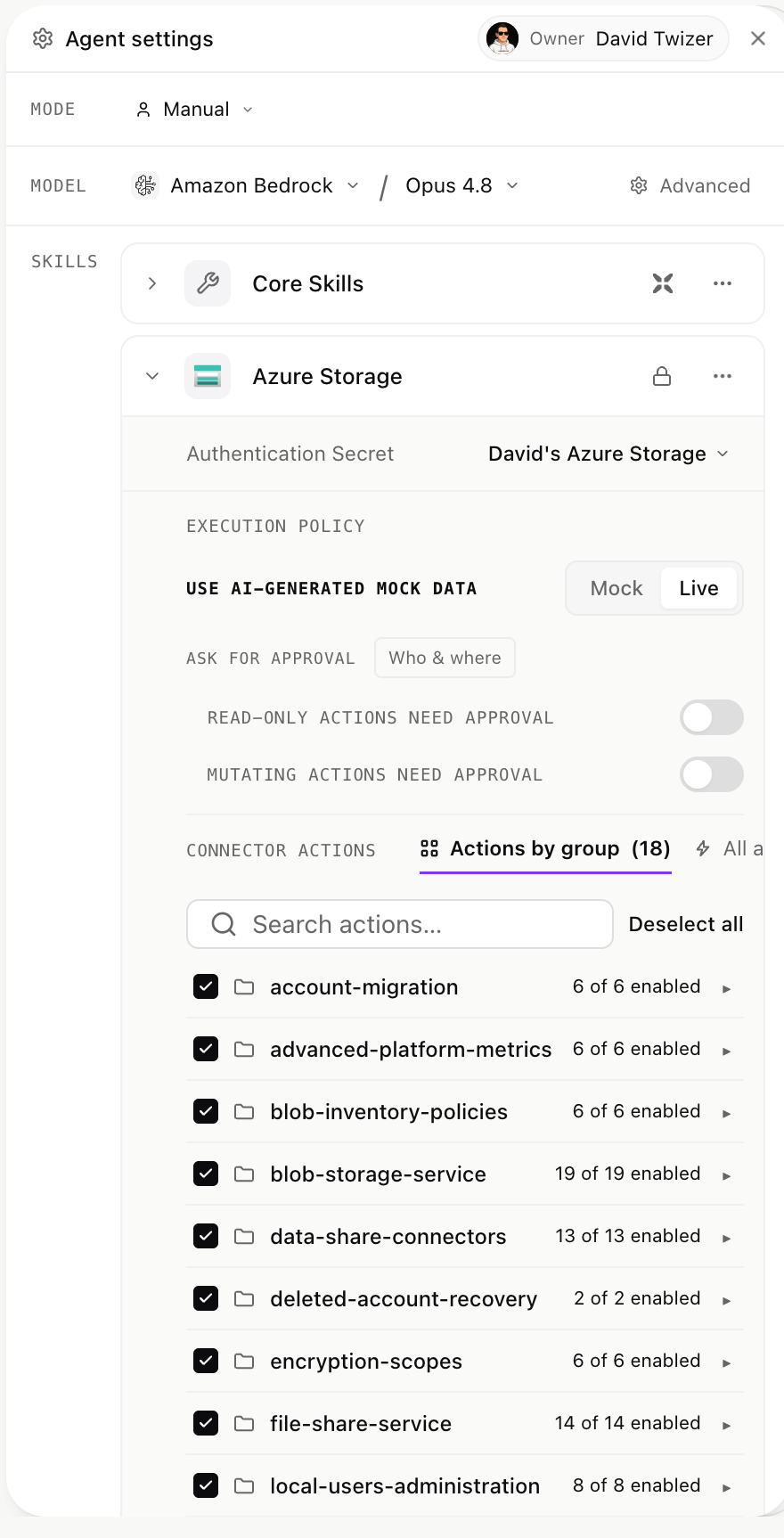Click the magnifier icon in search actions

224,924
